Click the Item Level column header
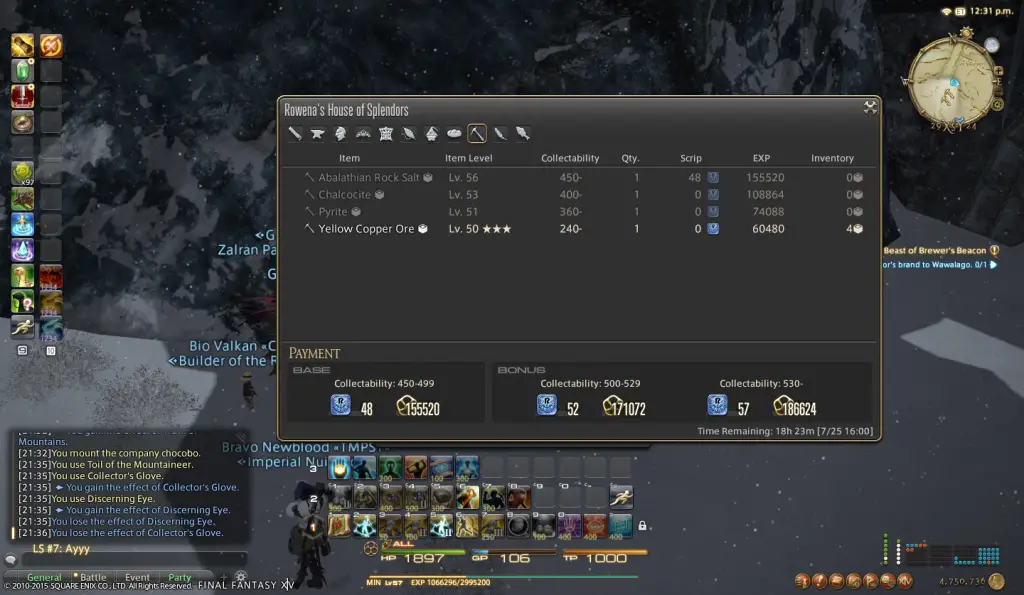The image size is (1024, 595). [x=468, y=158]
